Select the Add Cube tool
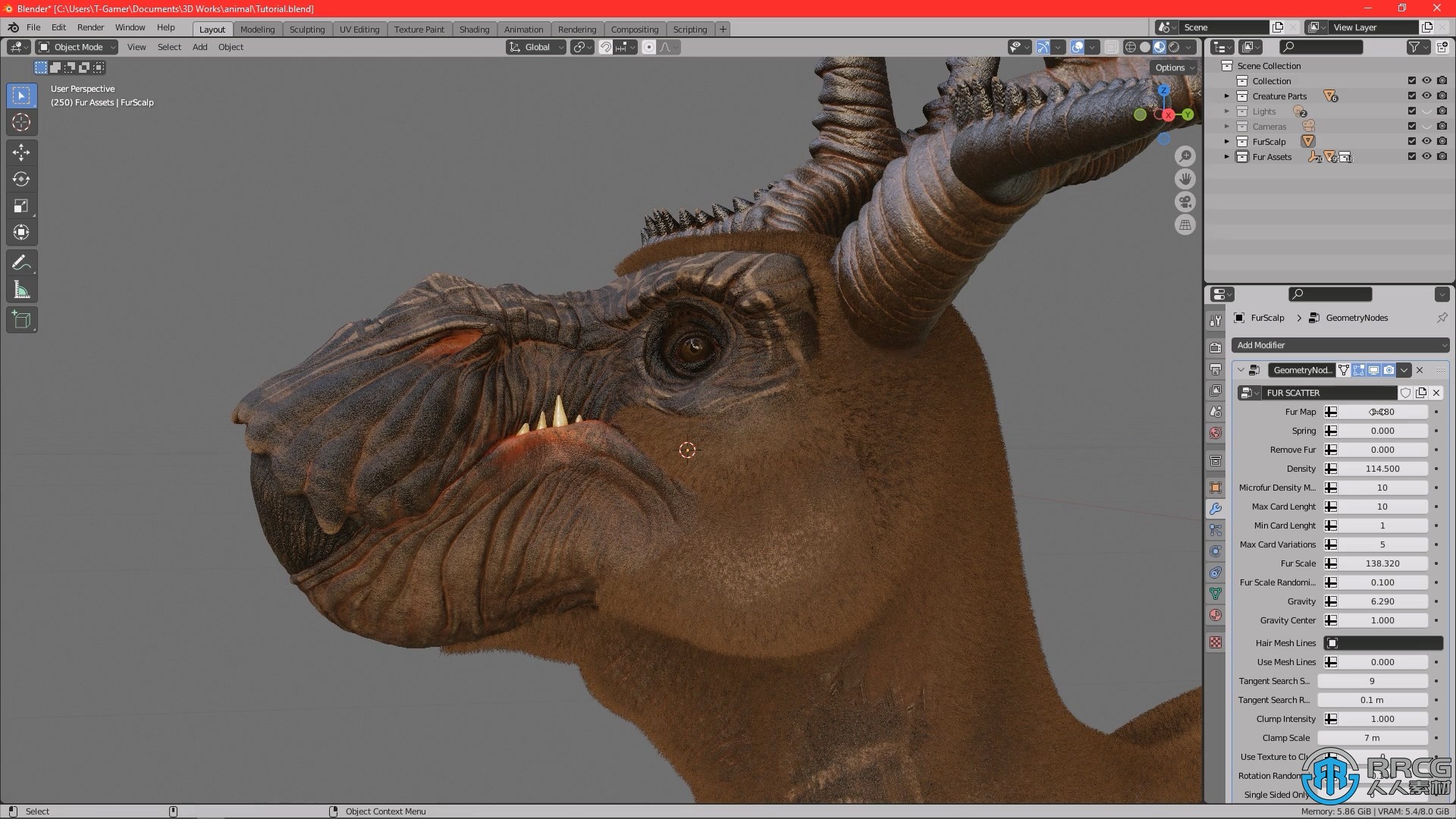This screenshot has width=1456, height=819. 21,320
